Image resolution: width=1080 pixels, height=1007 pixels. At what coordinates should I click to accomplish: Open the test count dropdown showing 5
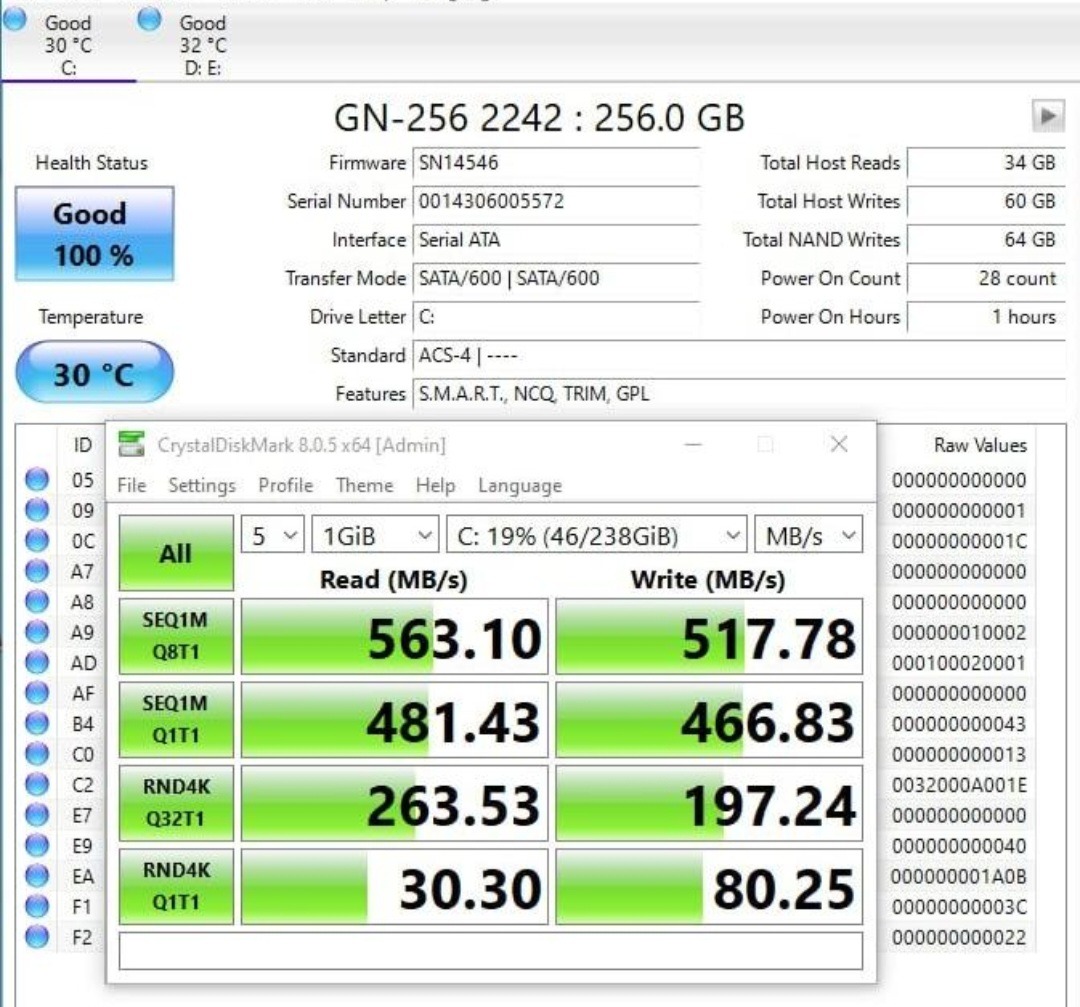(x=273, y=534)
